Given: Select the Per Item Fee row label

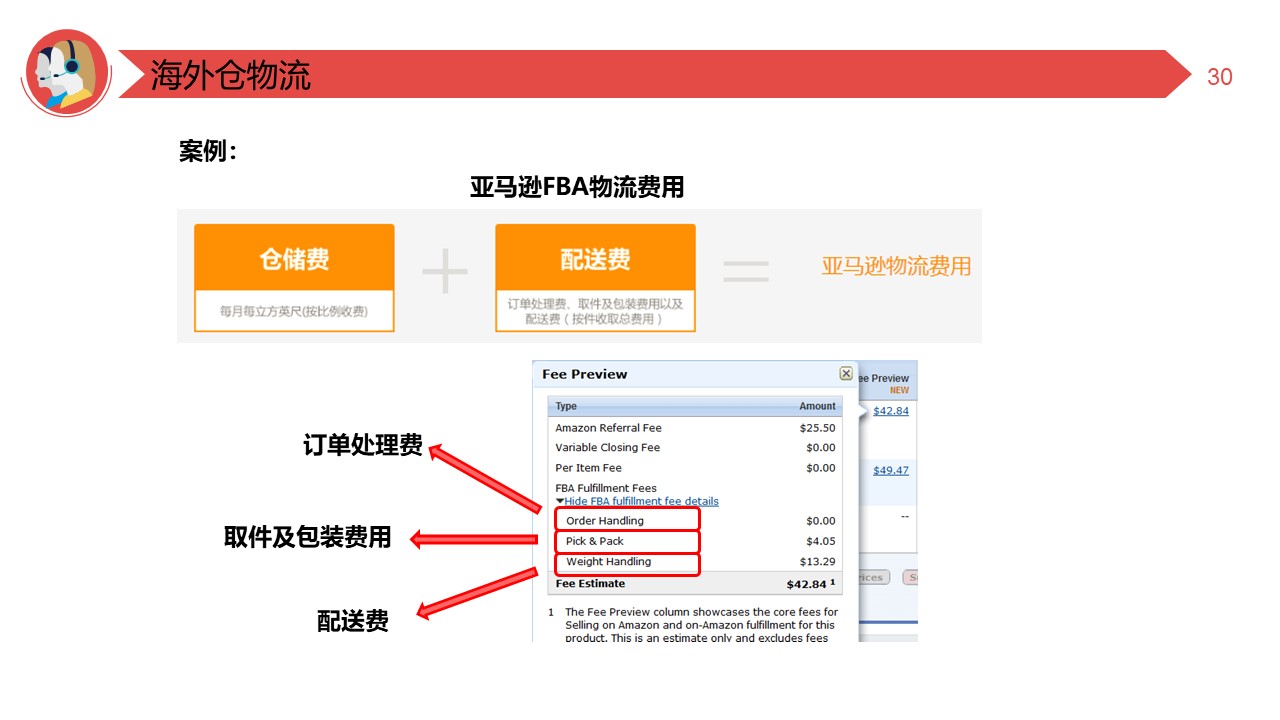Looking at the screenshot, I should pyautogui.click(x=588, y=468).
